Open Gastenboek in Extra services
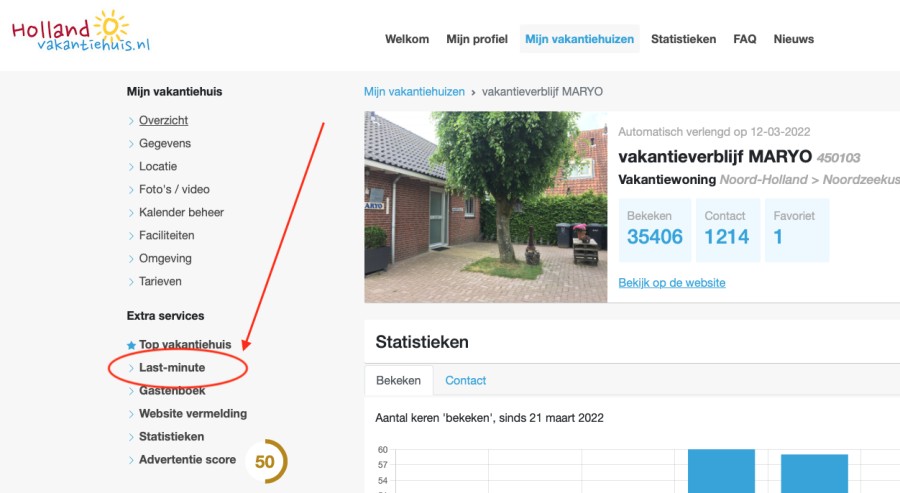Viewport: 900px width, 493px height. tap(172, 391)
